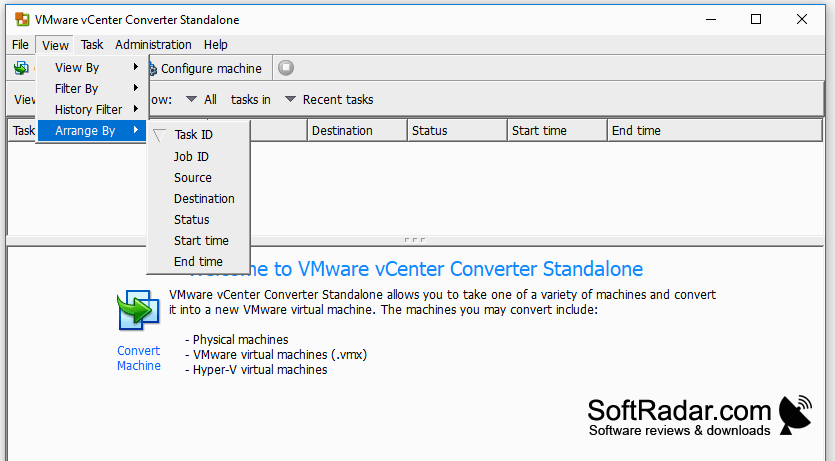Open the Help menu
The image size is (835, 461).
[216, 45]
